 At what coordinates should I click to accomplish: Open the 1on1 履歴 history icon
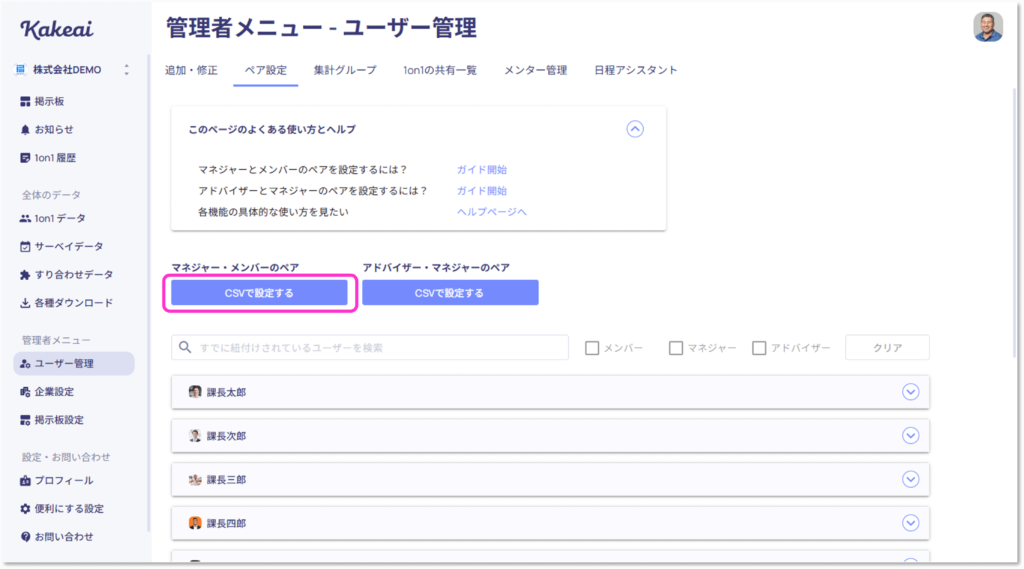[x=25, y=157]
